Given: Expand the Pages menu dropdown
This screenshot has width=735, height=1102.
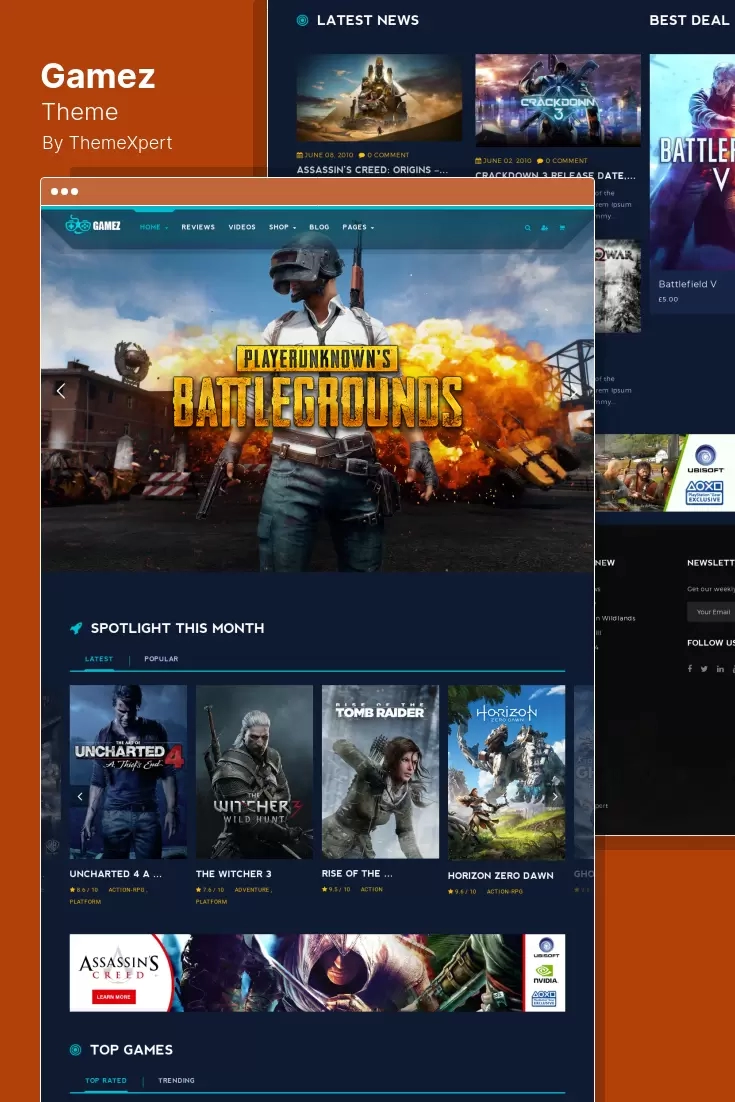Looking at the screenshot, I should pos(358,227).
